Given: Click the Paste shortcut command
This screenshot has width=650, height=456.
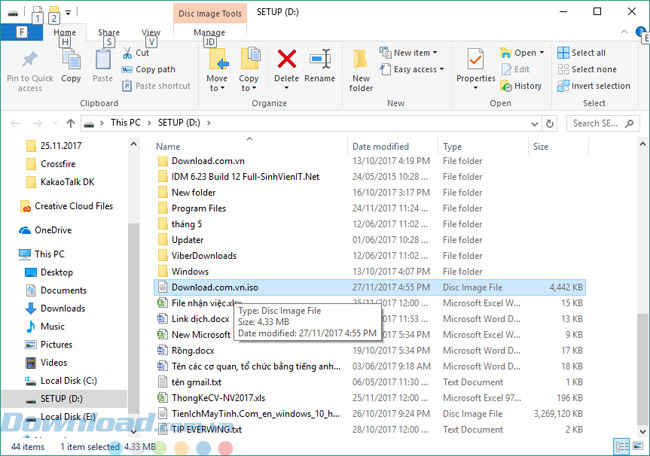Looking at the screenshot, I should (156, 86).
